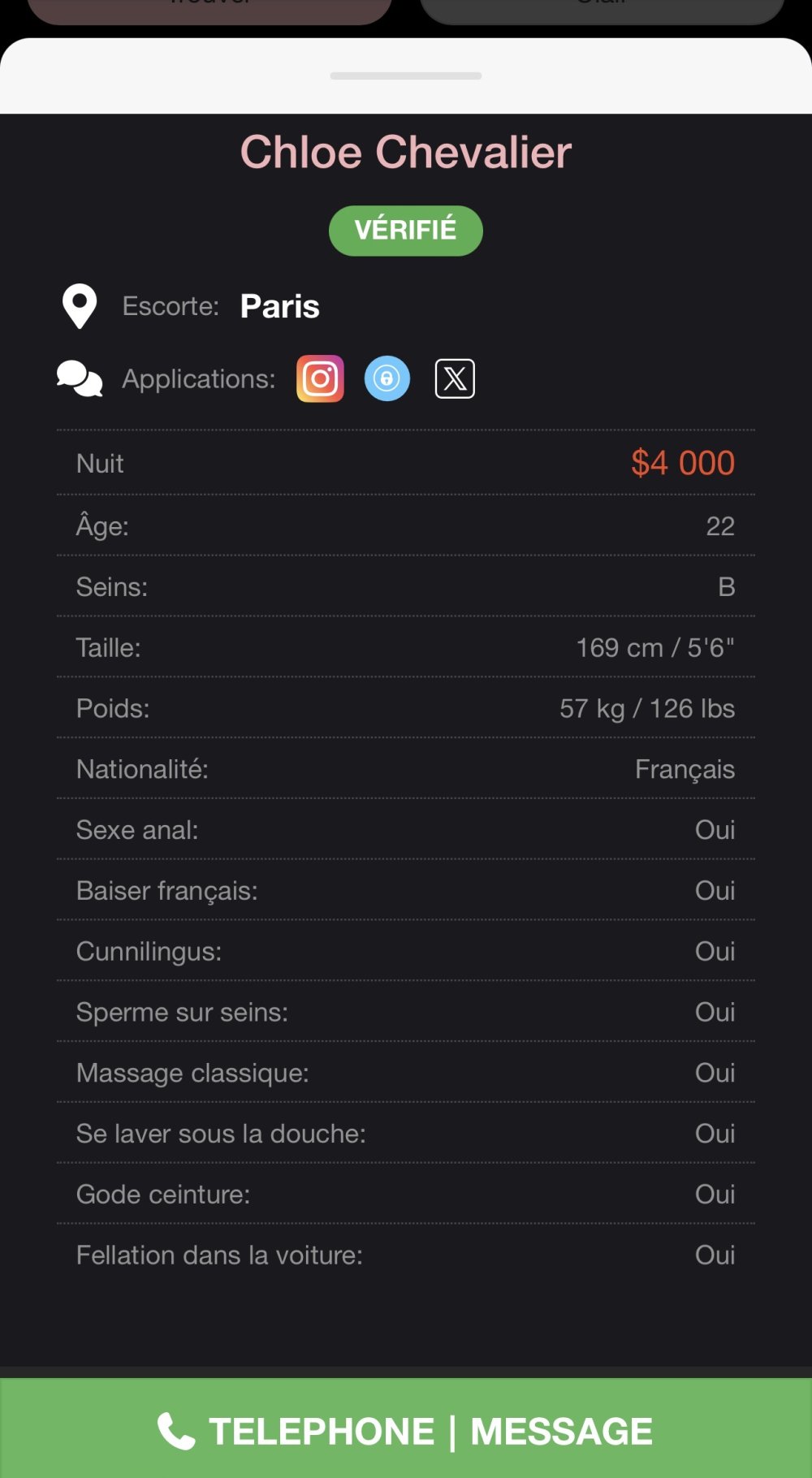Tap the reddish button behind the sheet
812x1478 pixels.
[x=209, y=11]
